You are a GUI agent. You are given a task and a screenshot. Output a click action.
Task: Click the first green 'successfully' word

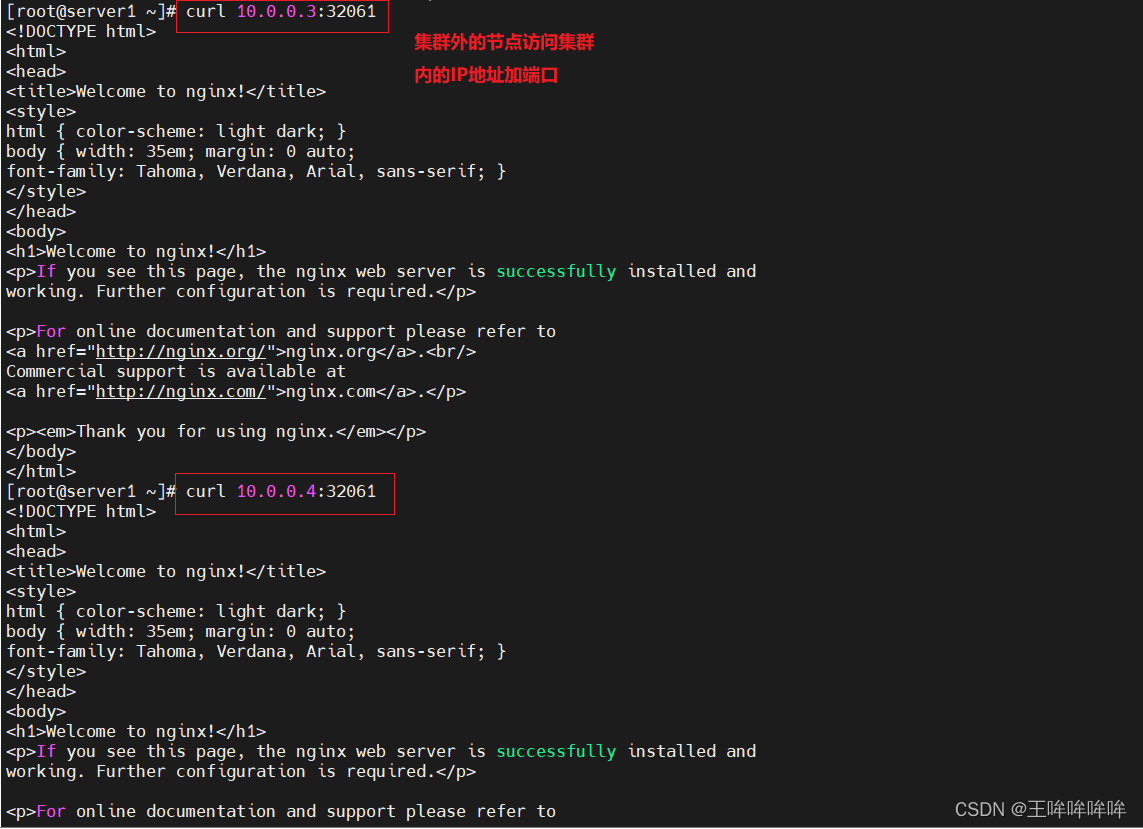[556, 271]
